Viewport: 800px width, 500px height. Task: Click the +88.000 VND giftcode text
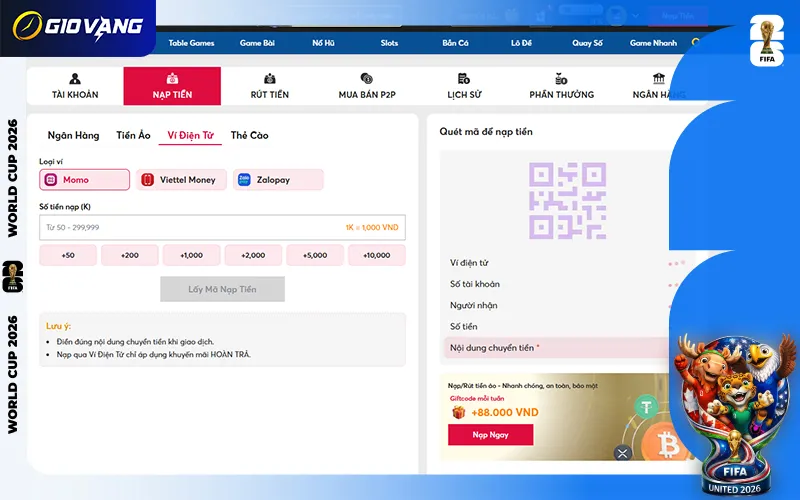(x=505, y=412)
